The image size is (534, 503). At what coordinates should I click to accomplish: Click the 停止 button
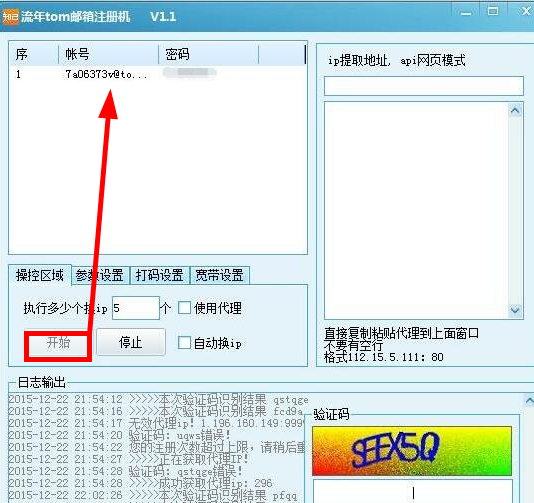pyautogui.click(x=131, y=342)
